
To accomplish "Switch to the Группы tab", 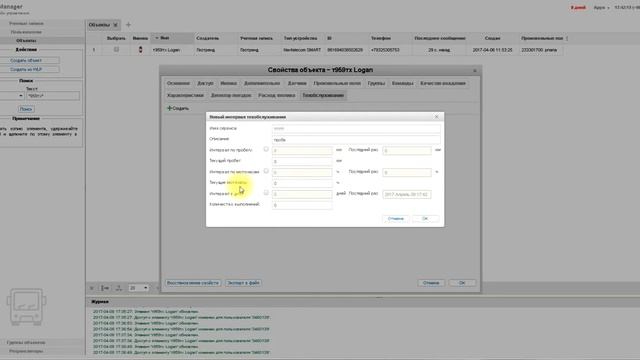I will 376,83.
